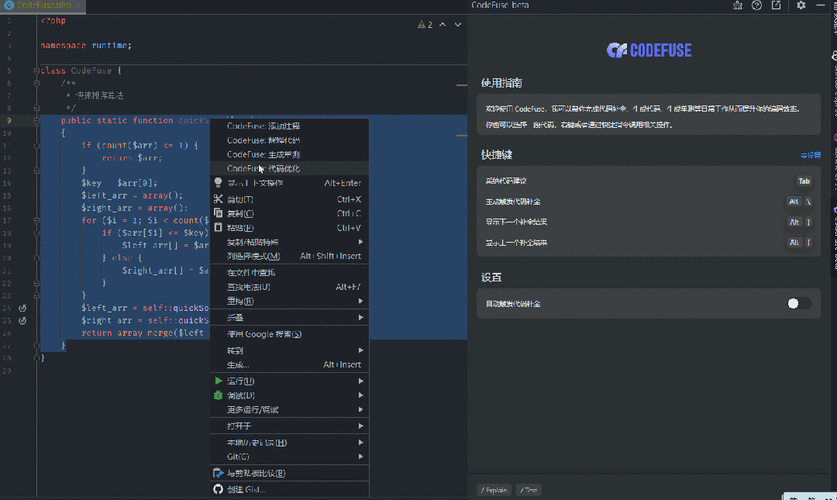This screenshot has height=500, width=837.
Task: Select 生成... entry with Alt+Insert
Action: [x=289, y=365]
